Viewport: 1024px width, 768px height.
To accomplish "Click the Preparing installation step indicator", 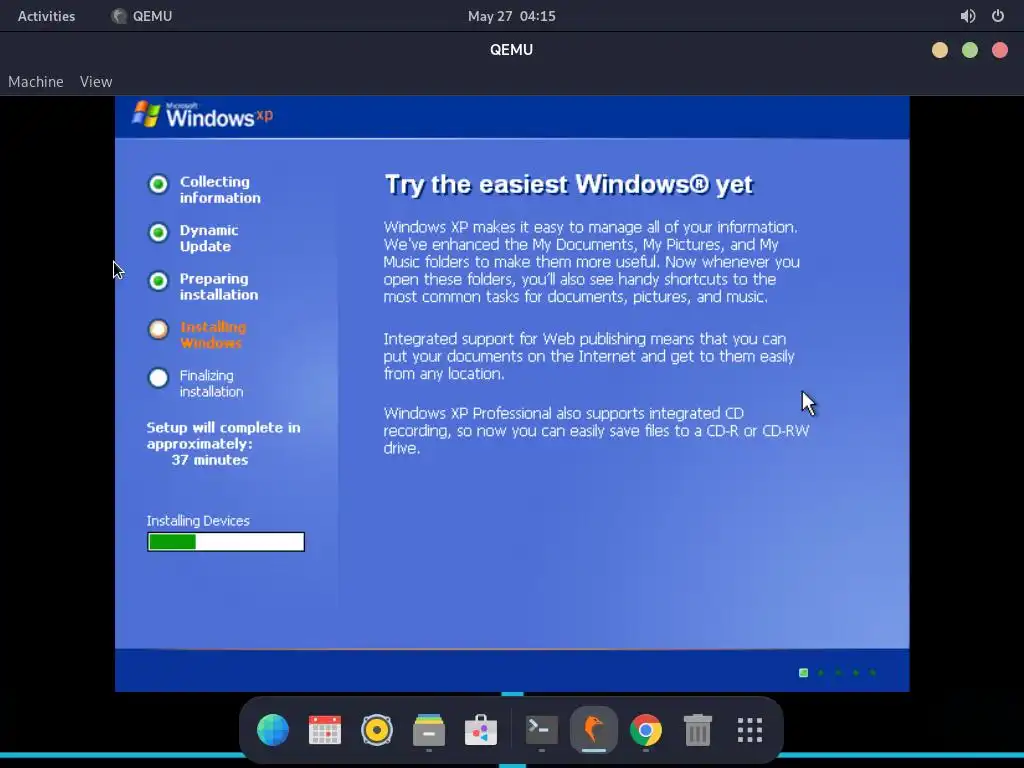I will [158, 281].
